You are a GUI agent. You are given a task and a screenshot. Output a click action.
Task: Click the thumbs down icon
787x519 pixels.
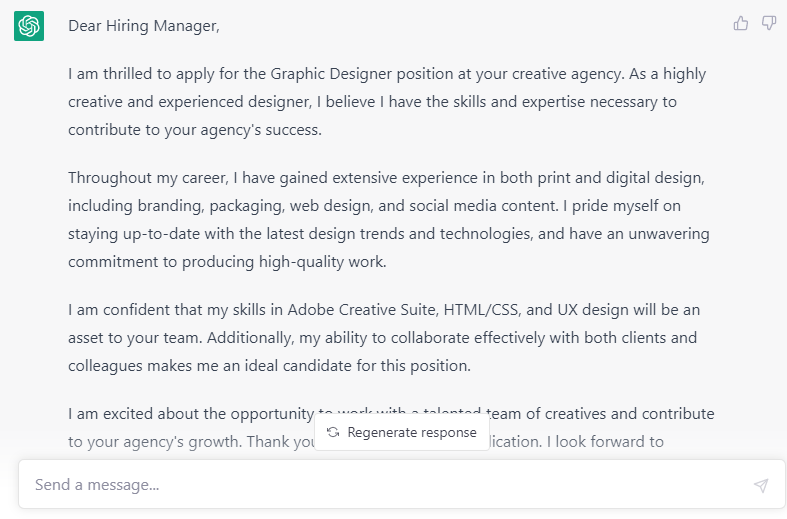pos(769,23)
